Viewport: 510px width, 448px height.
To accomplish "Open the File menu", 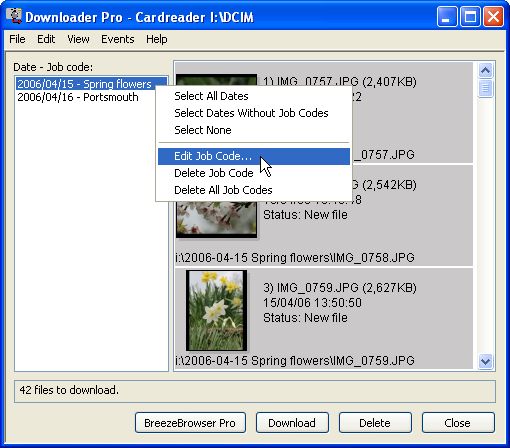I will pyautogui.click(x=17, y=39).
